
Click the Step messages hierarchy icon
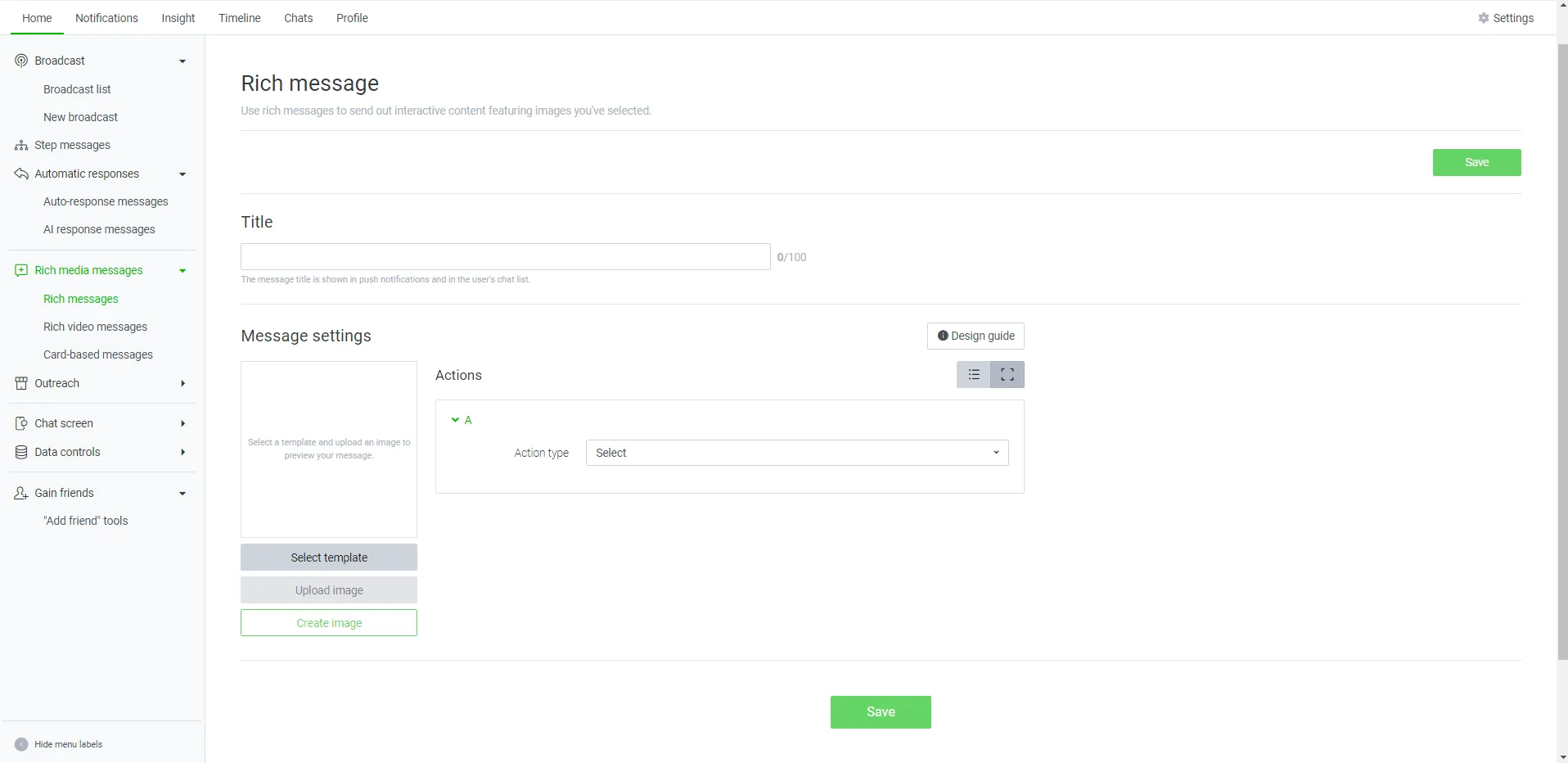[x=21, y=146]
